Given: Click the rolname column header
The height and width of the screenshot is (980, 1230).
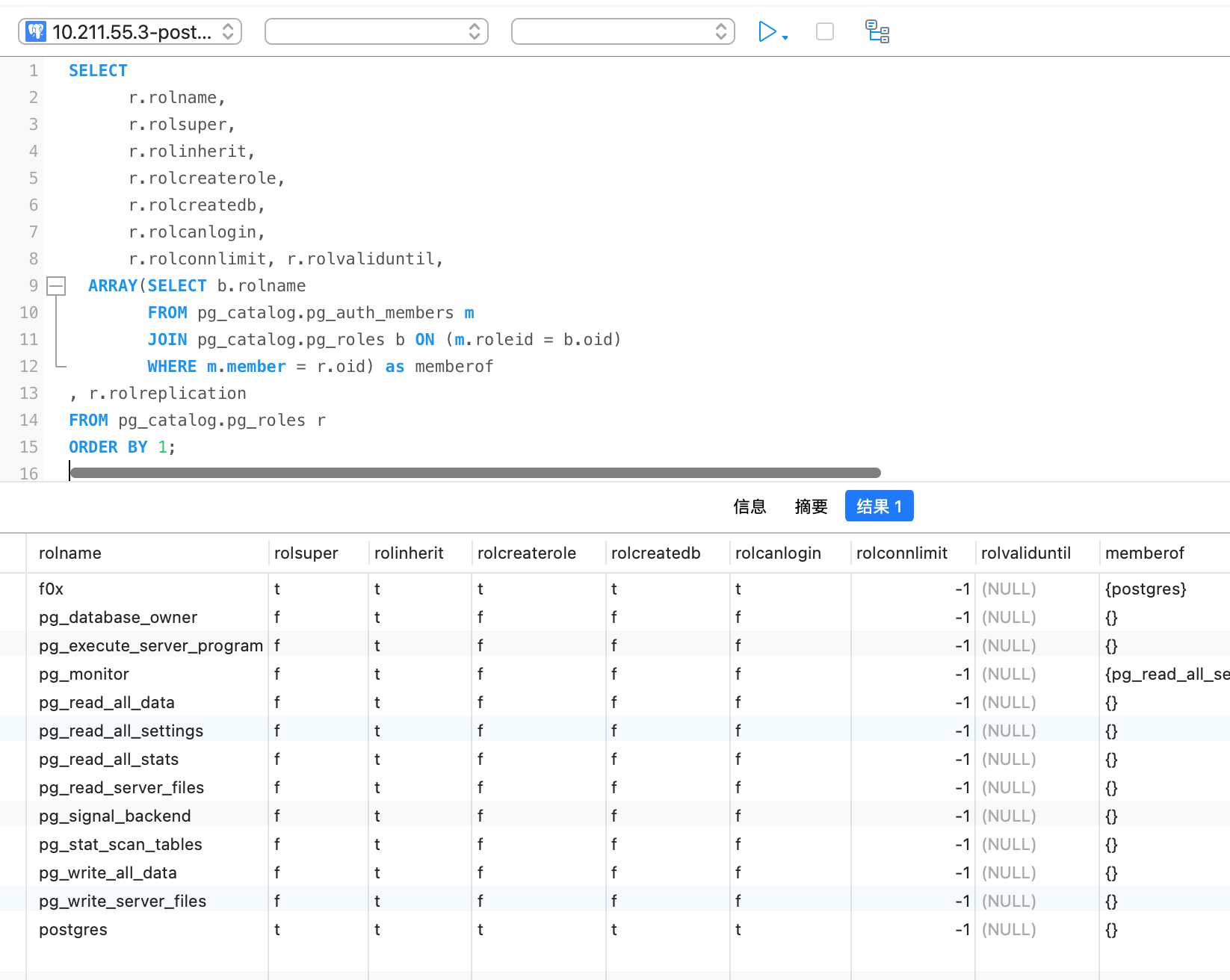Looking at the screenshot, I should pos(70,553).
